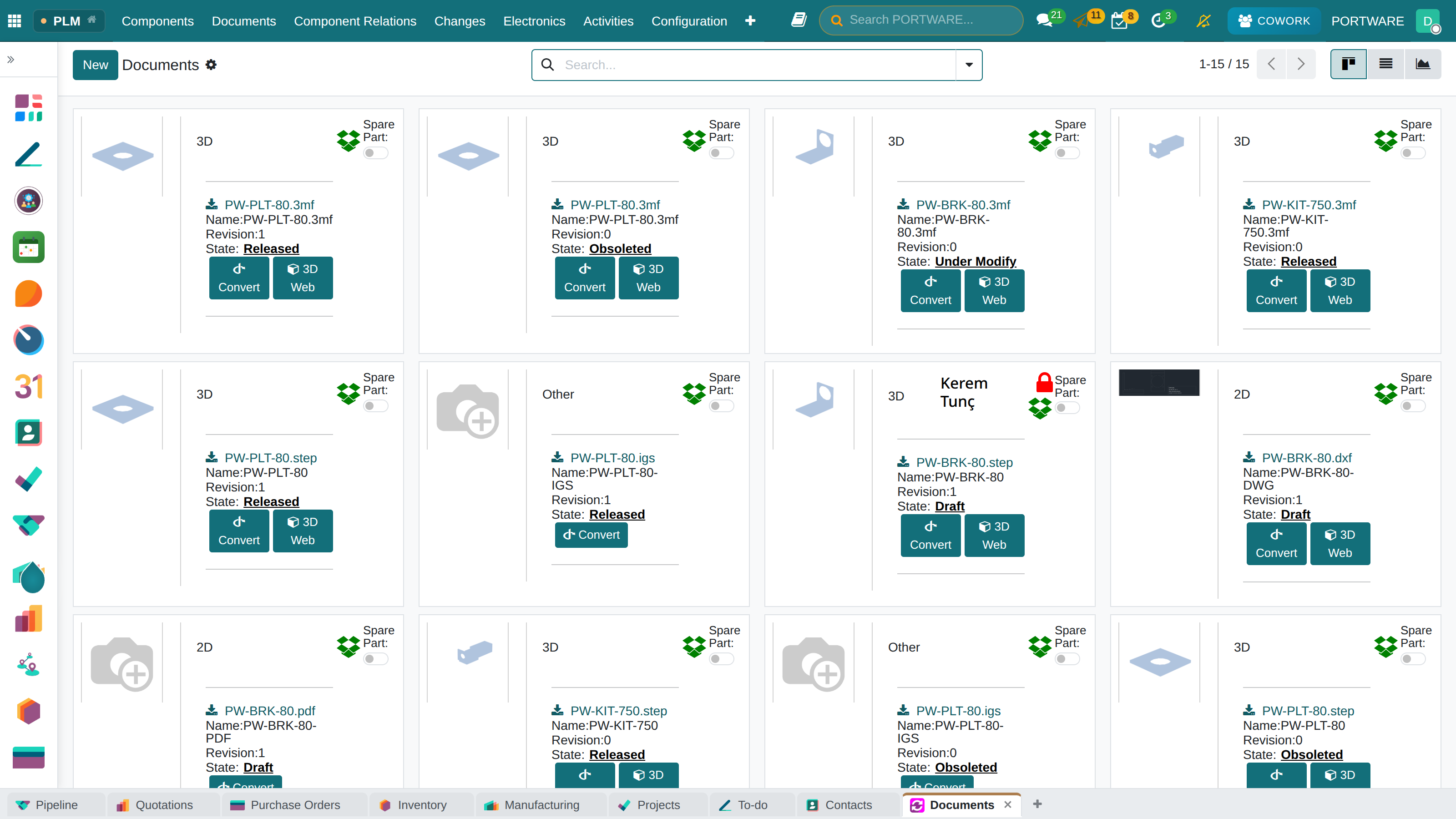Open the orange chat bubble sidebar app
1456x819 pixels.
pos(28,293)
